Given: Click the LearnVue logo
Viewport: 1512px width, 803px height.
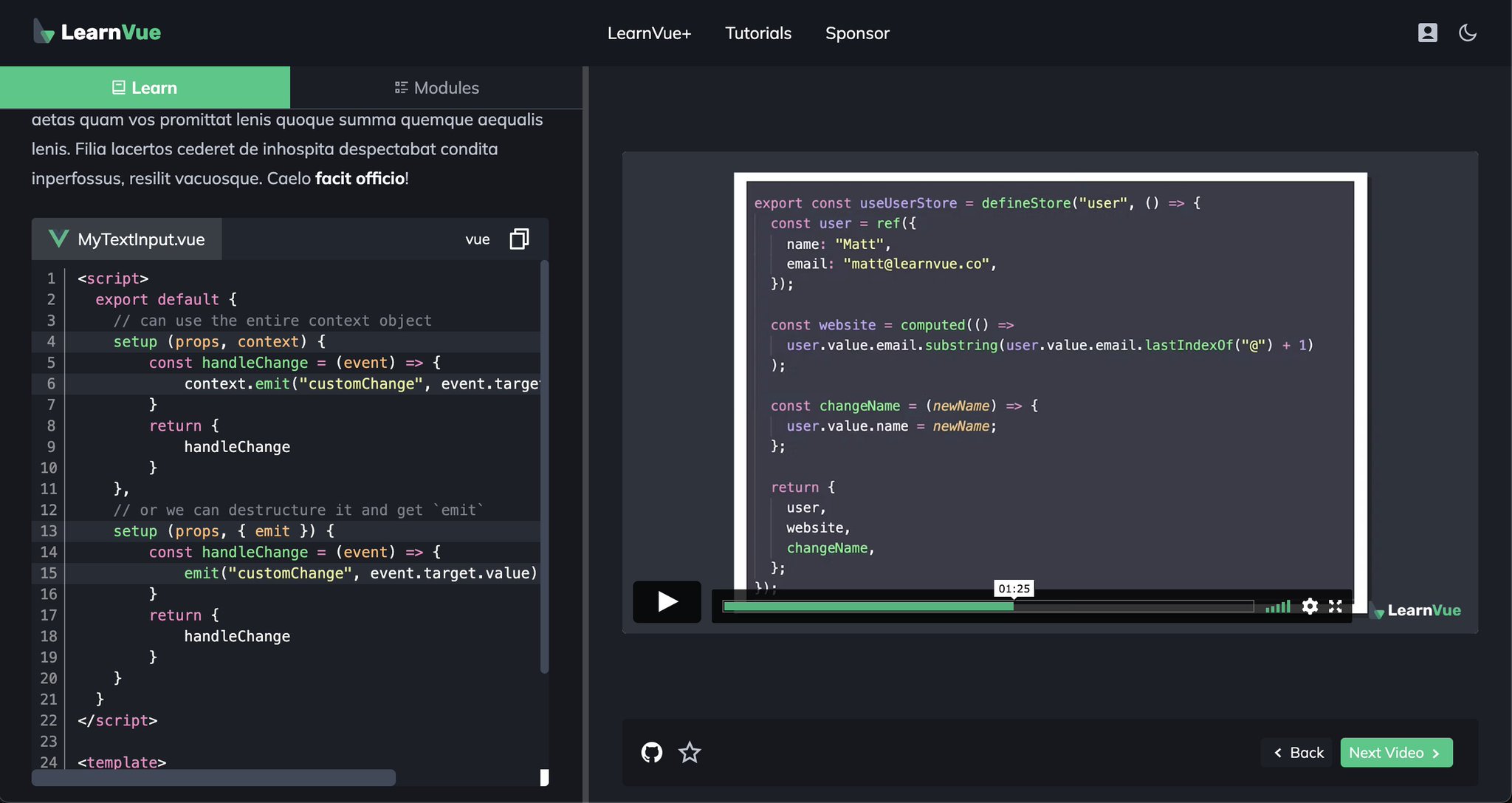Looking at the screenshot, I should 96,32.
